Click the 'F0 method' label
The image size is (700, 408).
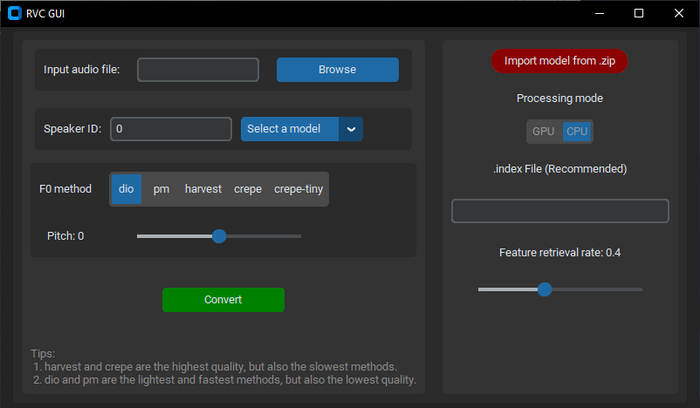pos(65,189)
